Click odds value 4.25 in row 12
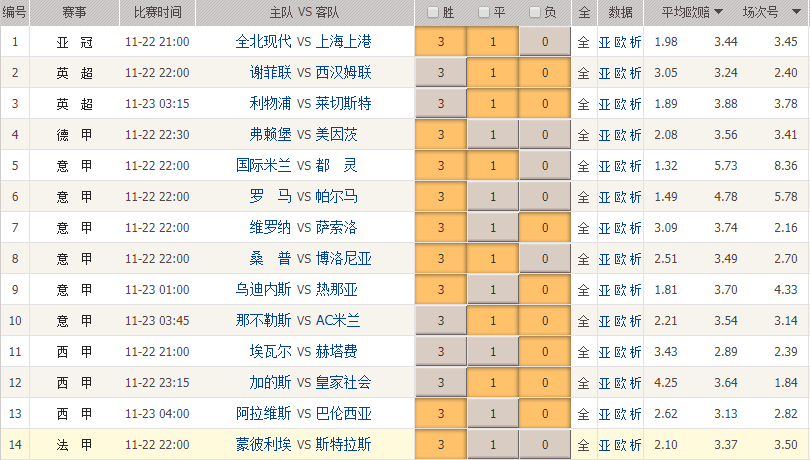This screenshot has height=460, width=810. point(666,383)
